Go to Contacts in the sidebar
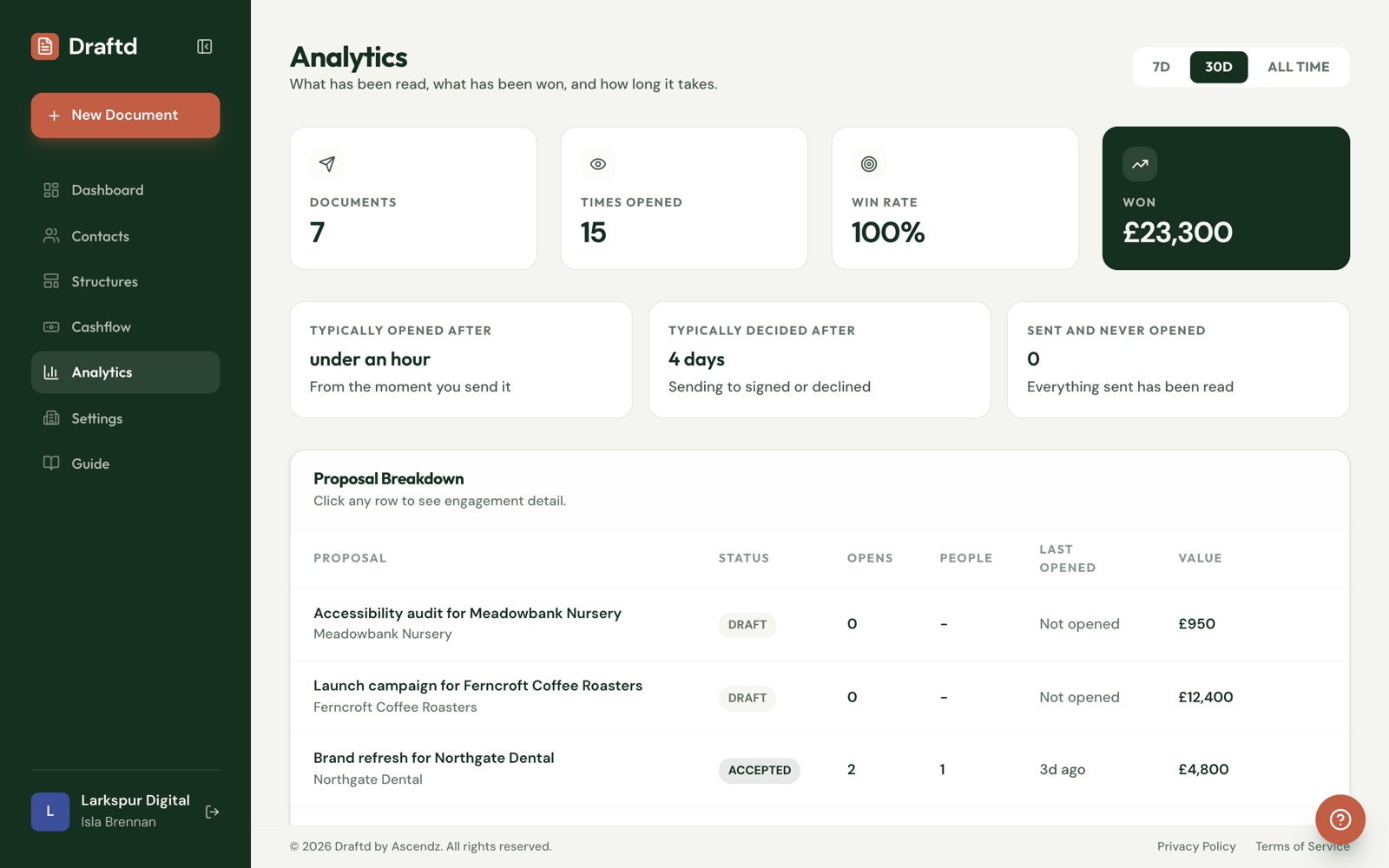Screen dimensions: 1389x868 point(125,236)
